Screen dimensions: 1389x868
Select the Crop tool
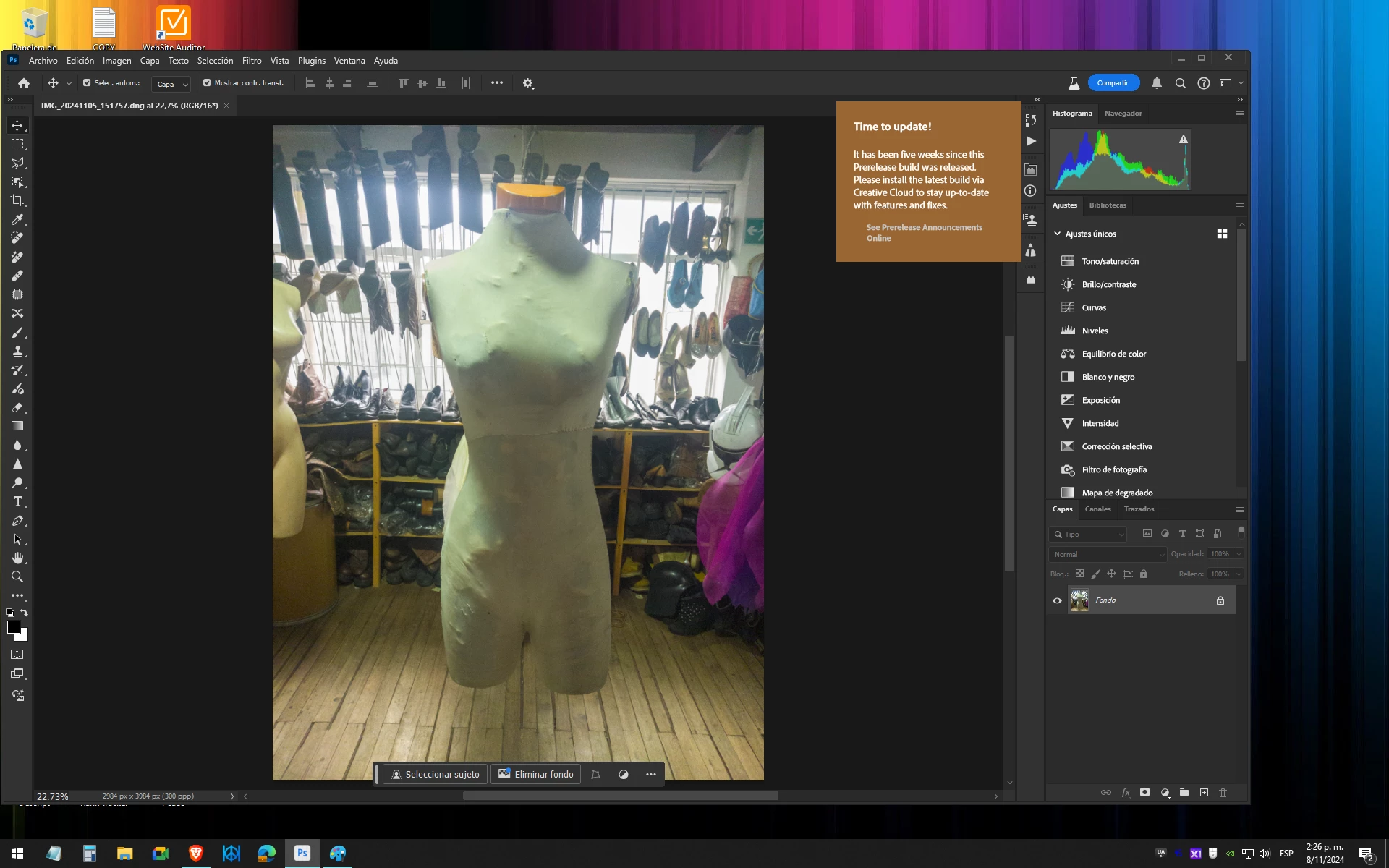coord(17,200)
